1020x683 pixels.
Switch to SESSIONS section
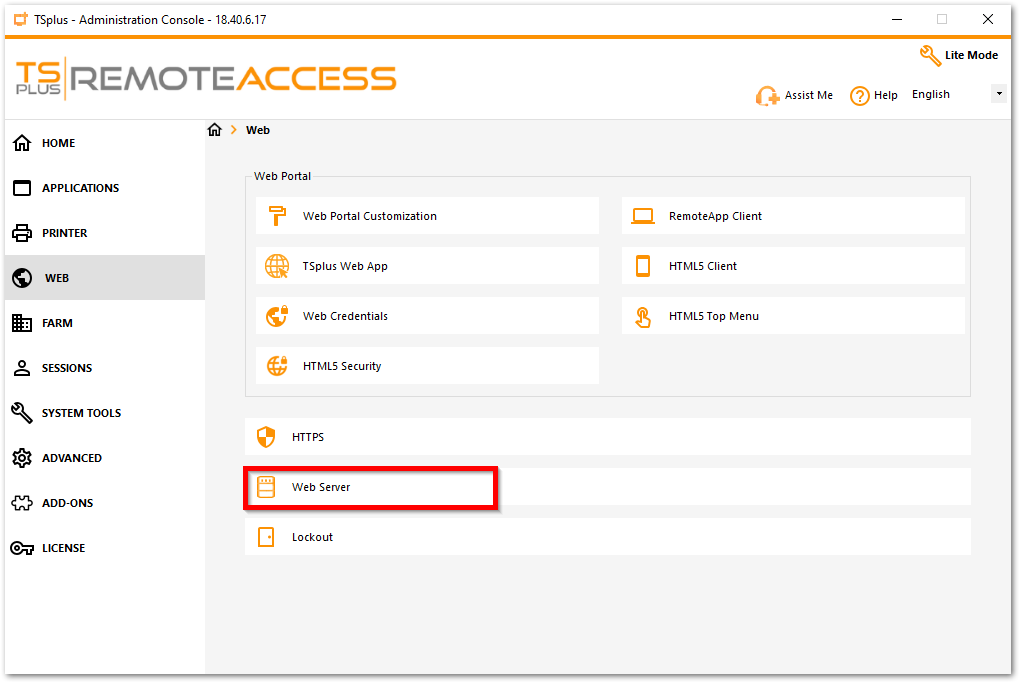pos(67,368)
